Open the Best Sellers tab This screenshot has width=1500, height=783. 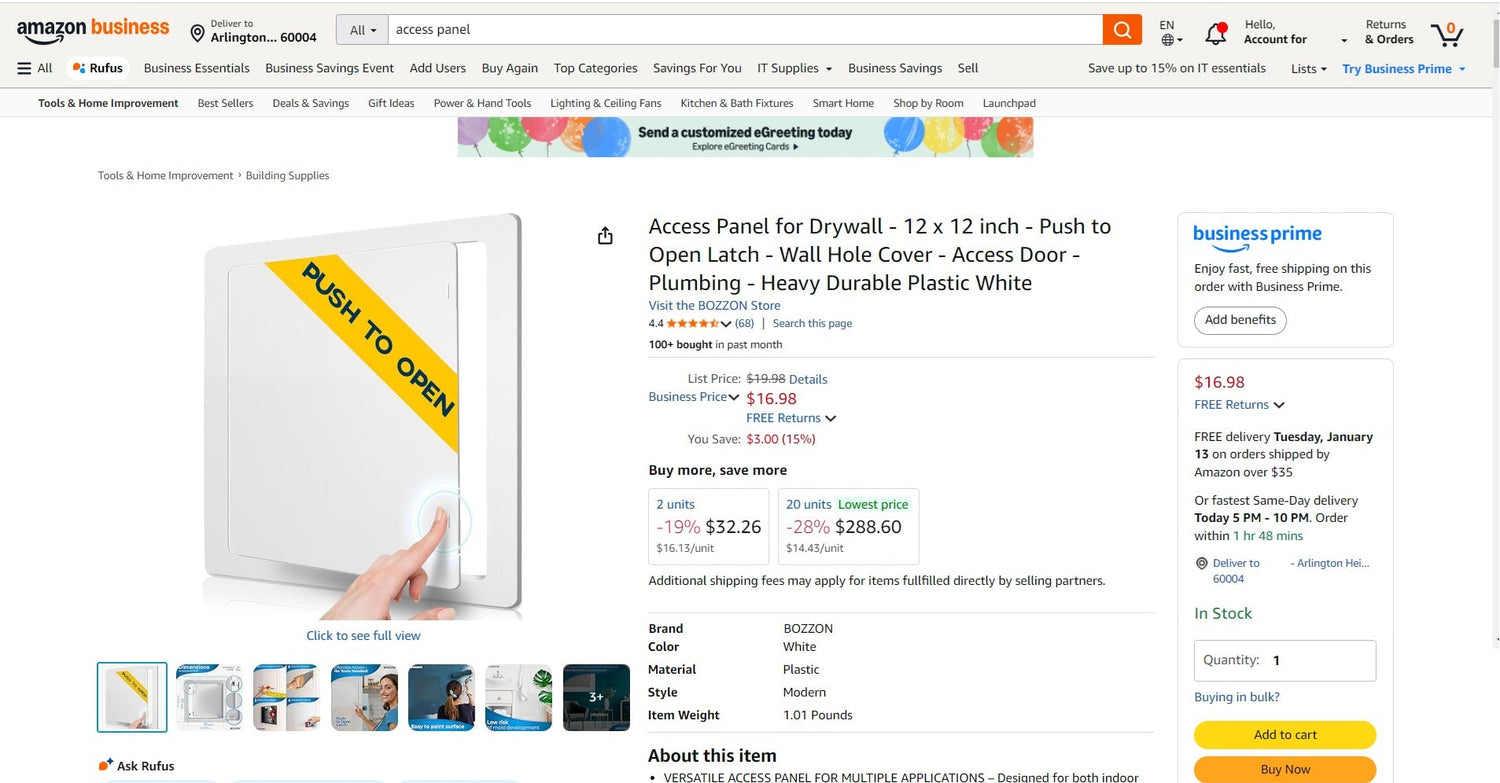[225, 103]
